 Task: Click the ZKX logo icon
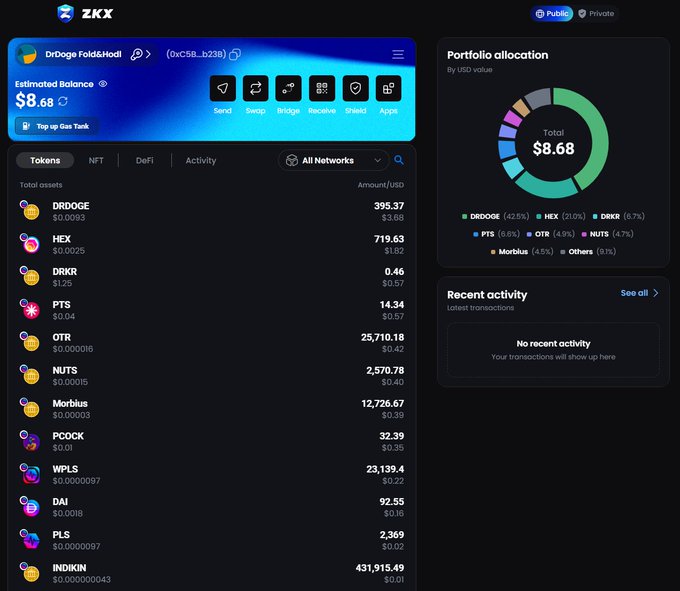pyautogui.click(x=65, y=13)
